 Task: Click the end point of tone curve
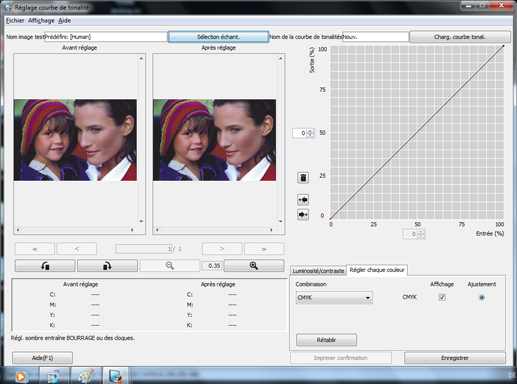[x=503, y=46]
